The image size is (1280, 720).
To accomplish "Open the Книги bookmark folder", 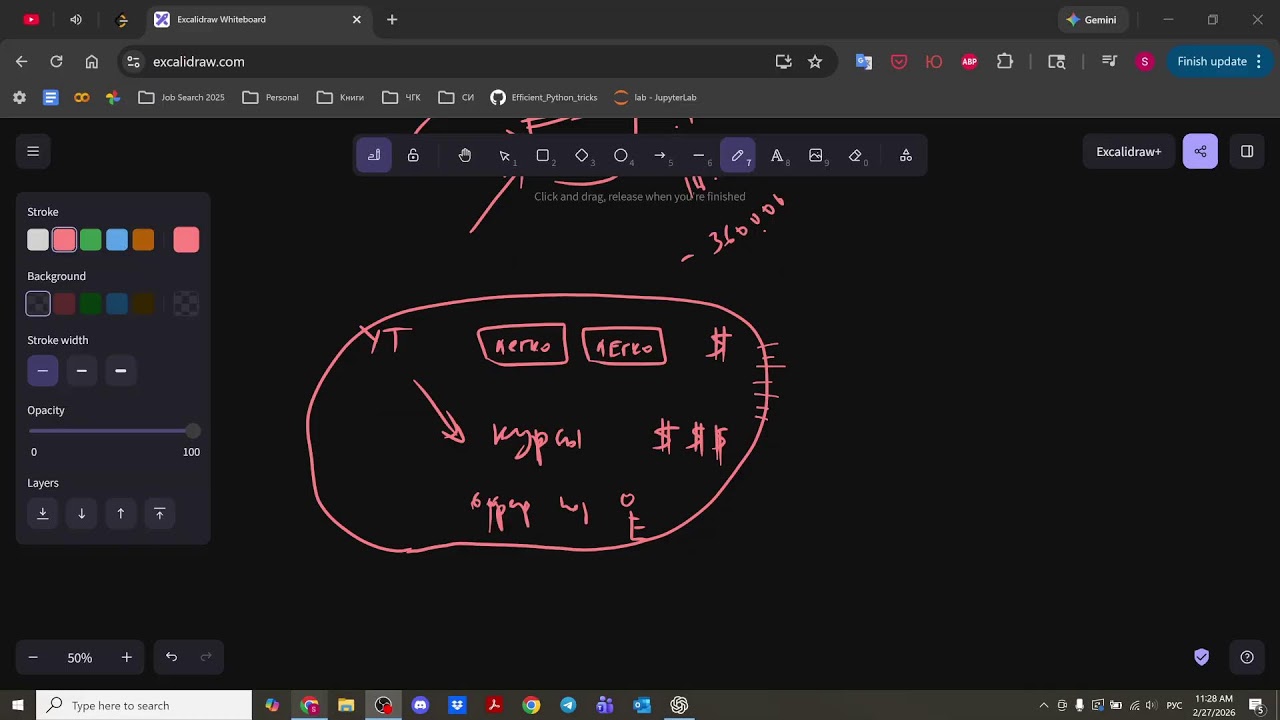I will click(x=341, y=97).
